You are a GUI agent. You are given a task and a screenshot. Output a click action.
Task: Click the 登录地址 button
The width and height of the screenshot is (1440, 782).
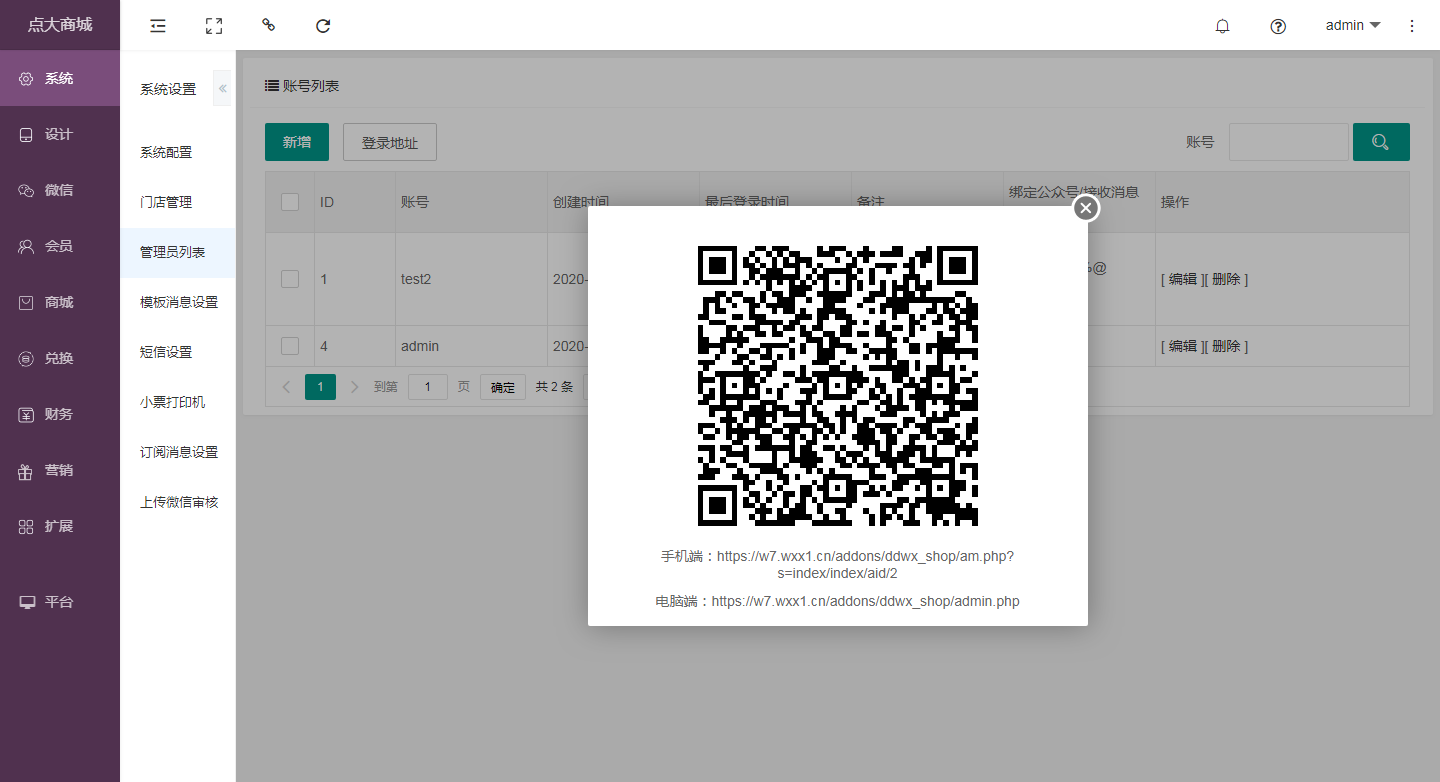tap(390, 142)
